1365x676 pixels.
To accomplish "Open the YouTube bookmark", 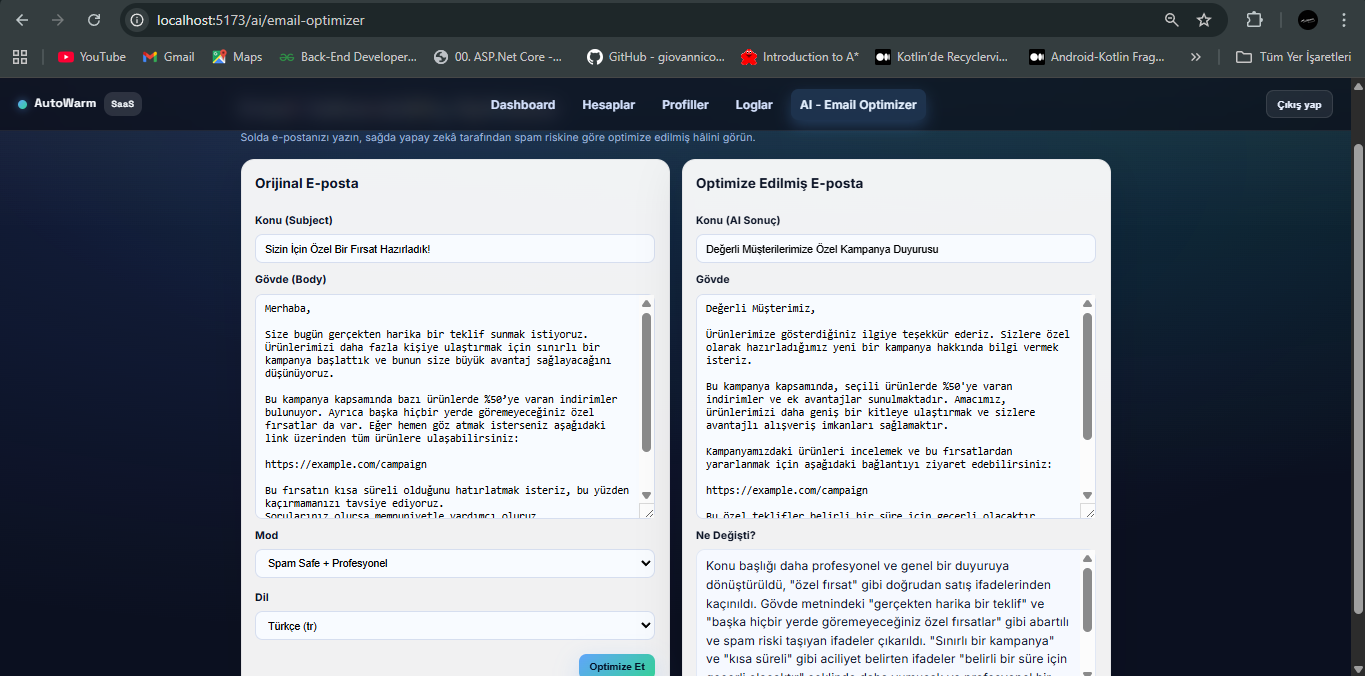I will coord(91,57).
